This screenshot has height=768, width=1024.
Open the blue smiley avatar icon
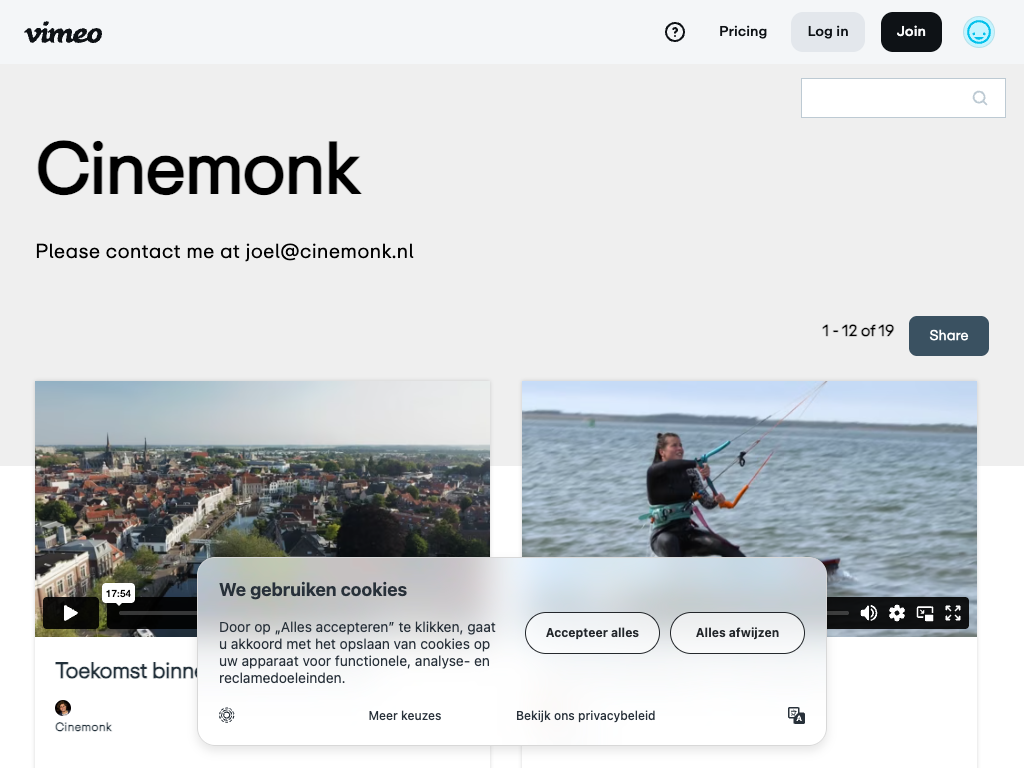978,32
